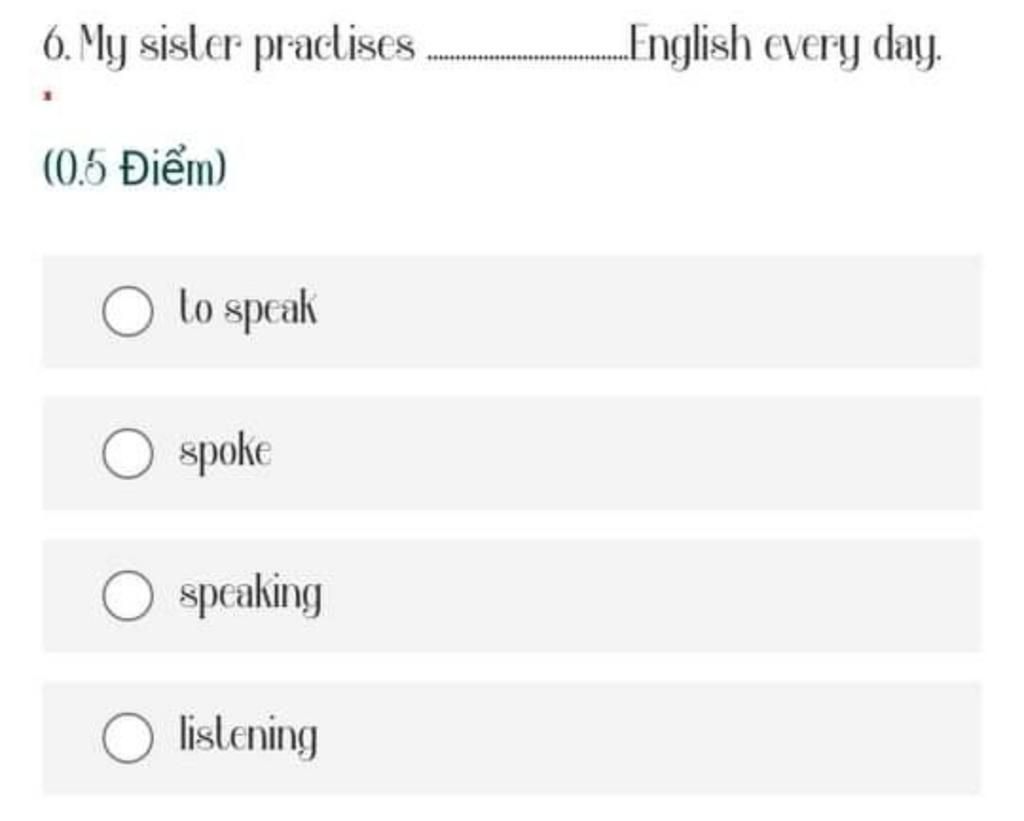The width and height of the screenshot is (1024, 821).
Task: Click the "listening" answer text
Action: pos(249,736)
